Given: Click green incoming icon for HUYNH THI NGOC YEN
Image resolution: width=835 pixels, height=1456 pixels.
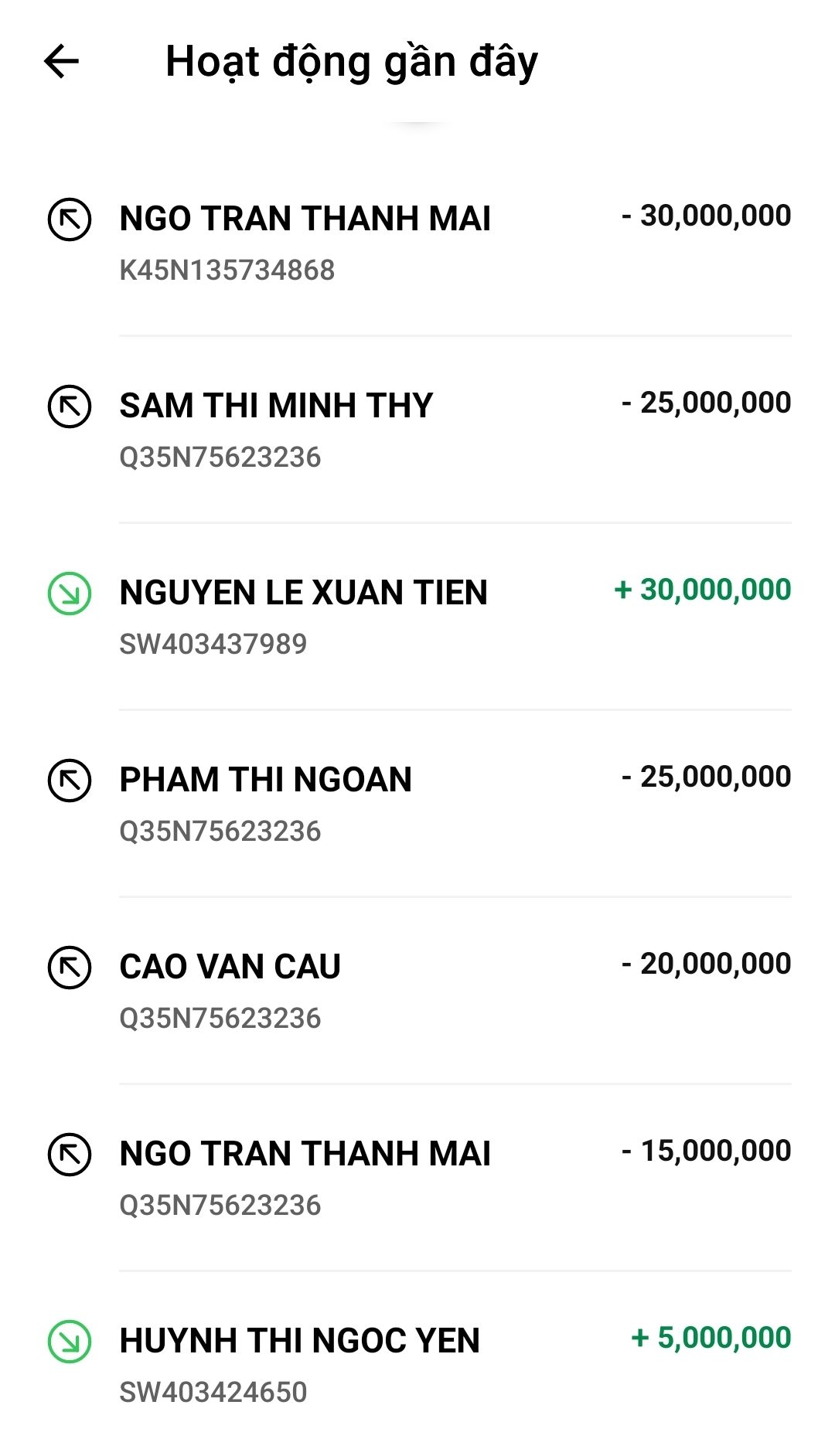Looking at the screenshot, I should tap(70, 1342).
